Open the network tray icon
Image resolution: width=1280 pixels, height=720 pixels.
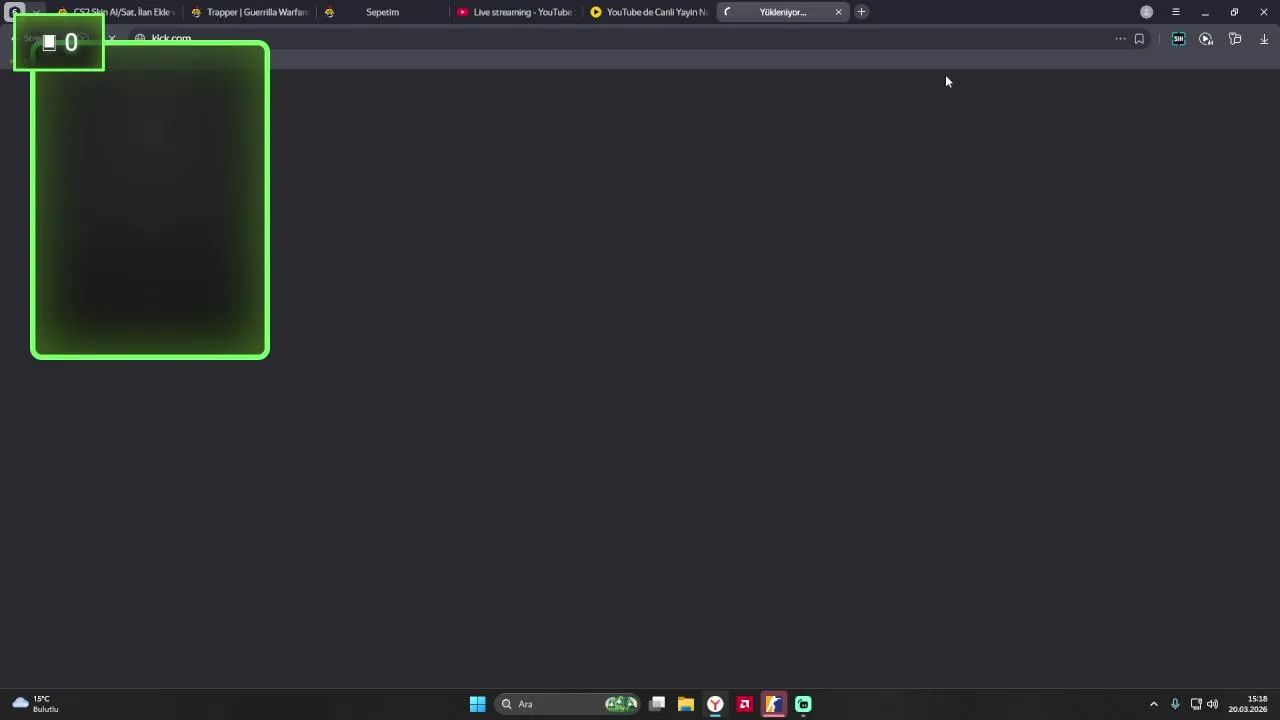1196,704
